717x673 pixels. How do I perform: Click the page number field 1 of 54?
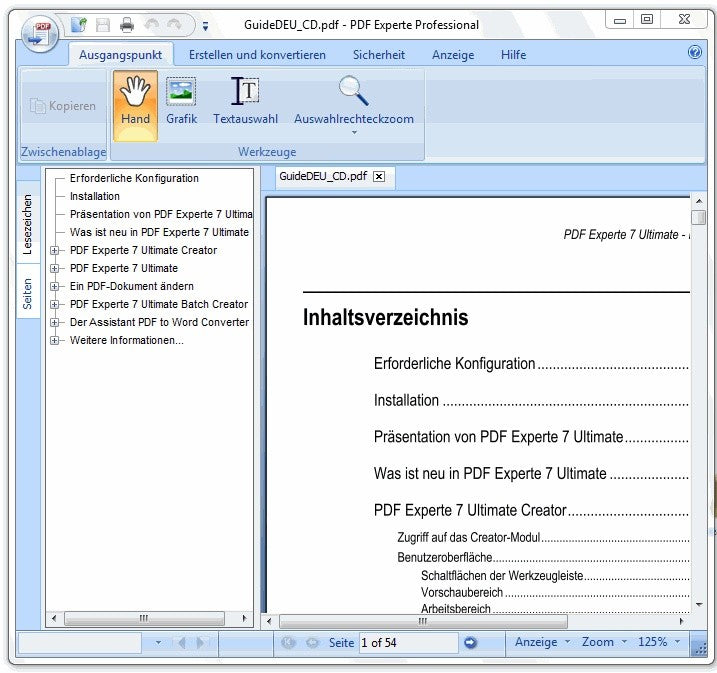tap(409, 643)
